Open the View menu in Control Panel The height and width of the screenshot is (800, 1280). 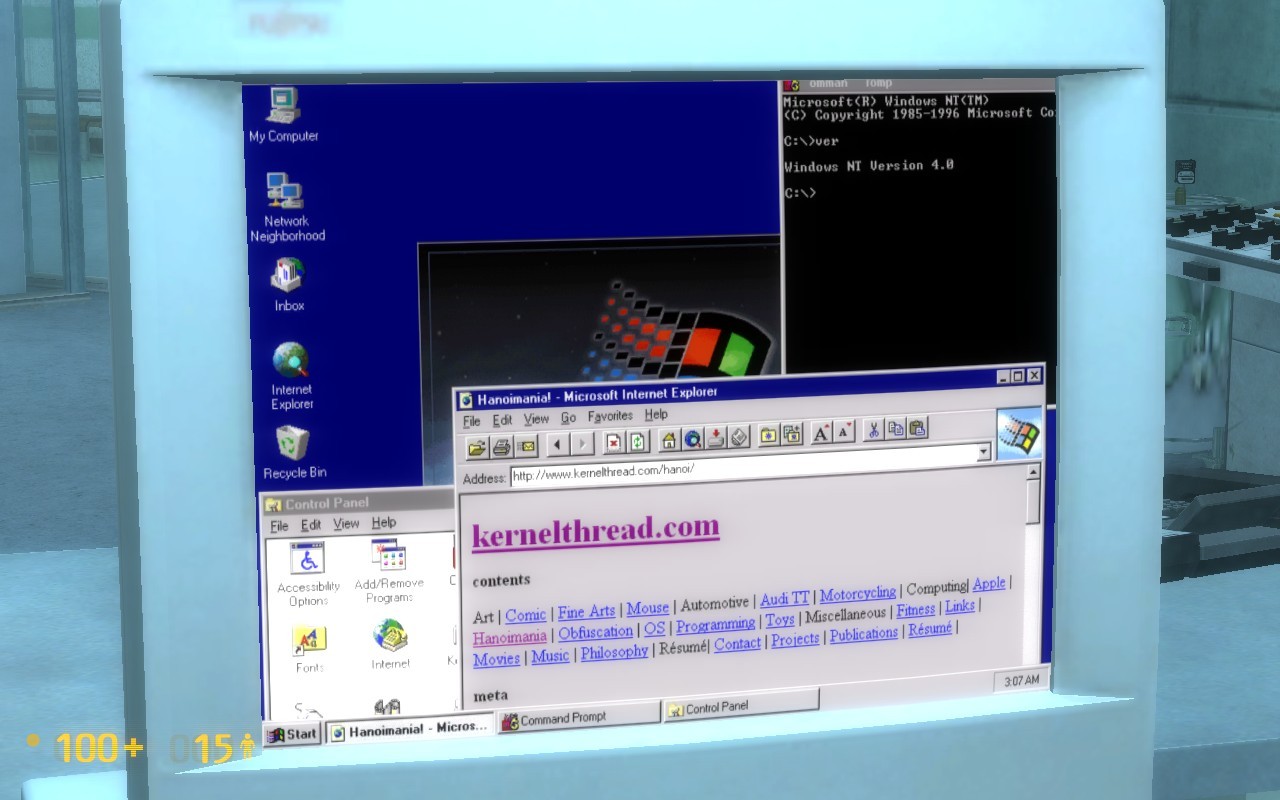pos(346,523)
